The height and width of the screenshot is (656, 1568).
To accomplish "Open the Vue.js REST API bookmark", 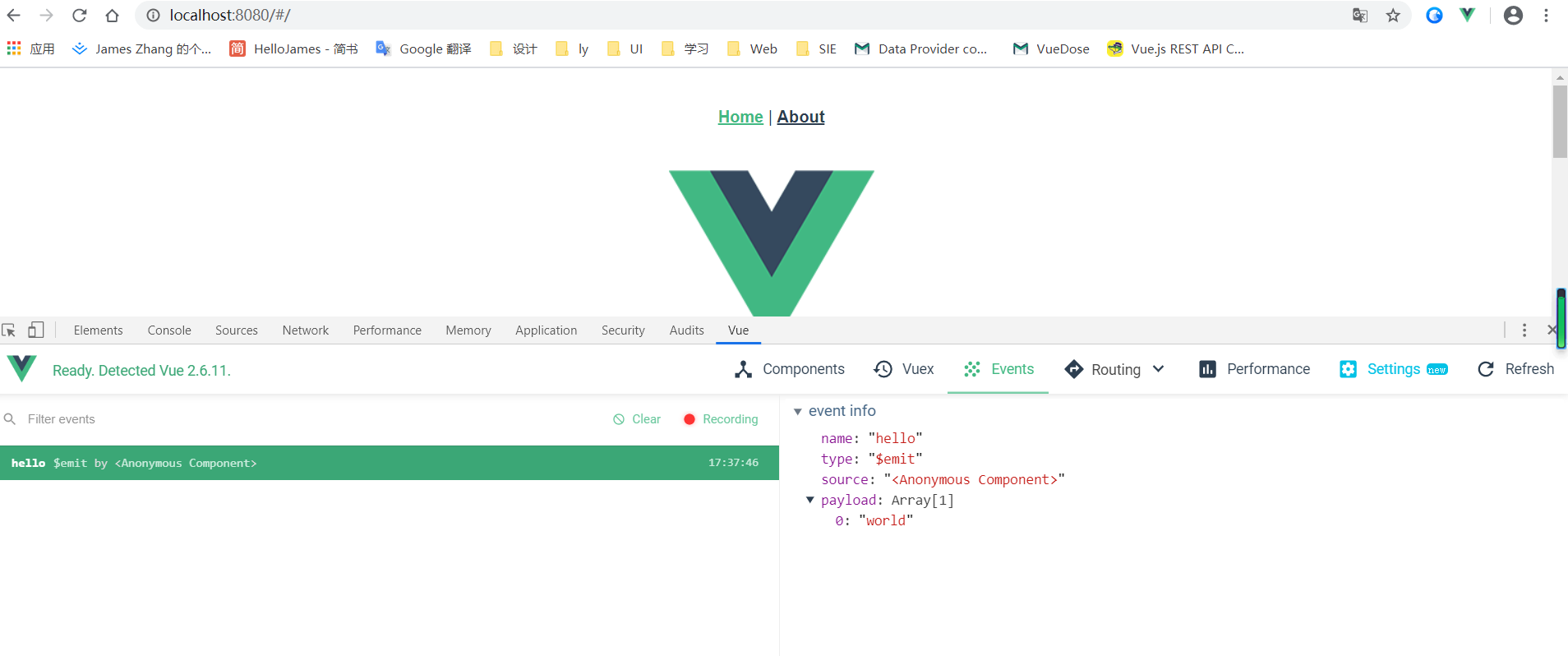I will point(1176,49).
